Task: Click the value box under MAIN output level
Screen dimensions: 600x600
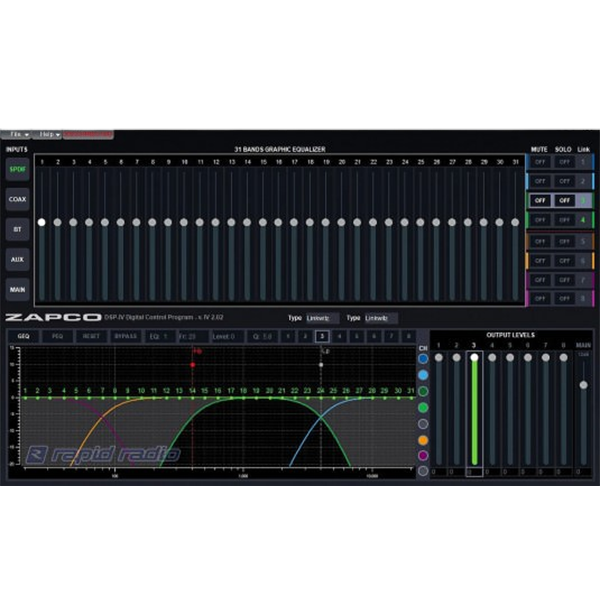Action: coord(583,472)
